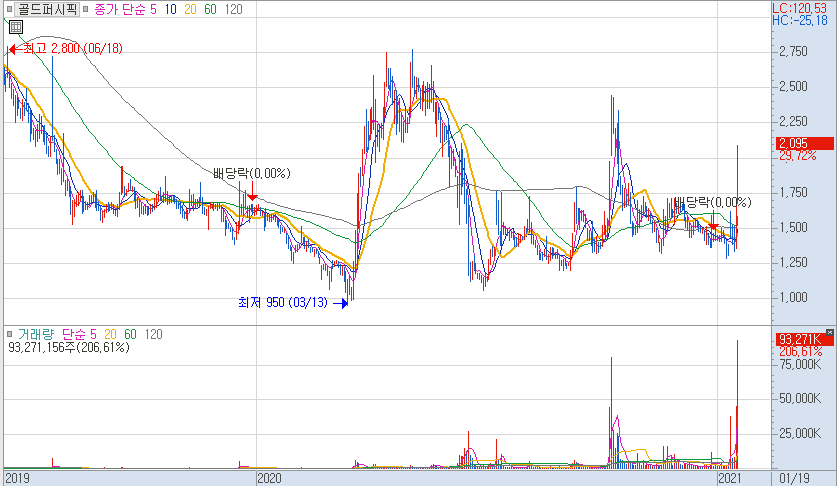837x486 pixels.
Task: Click the volume MA 20 legend value
Action: (x=110, y=334)
